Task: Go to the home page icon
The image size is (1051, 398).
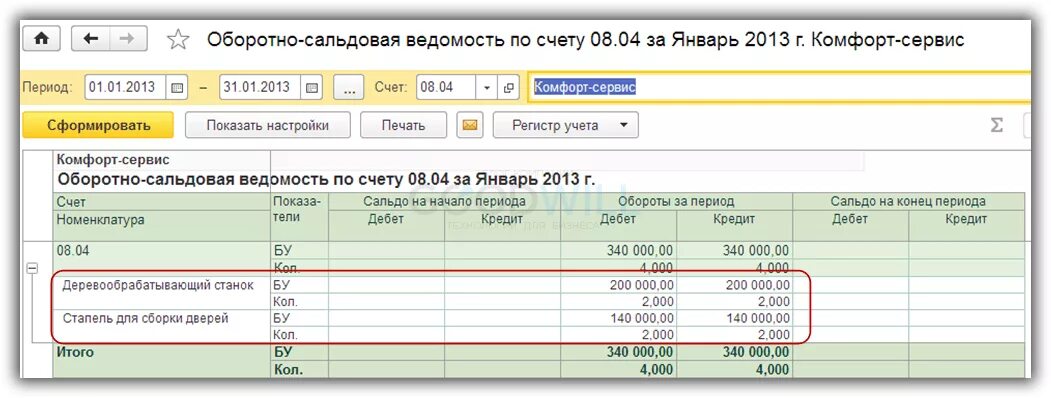Action: 42,39
